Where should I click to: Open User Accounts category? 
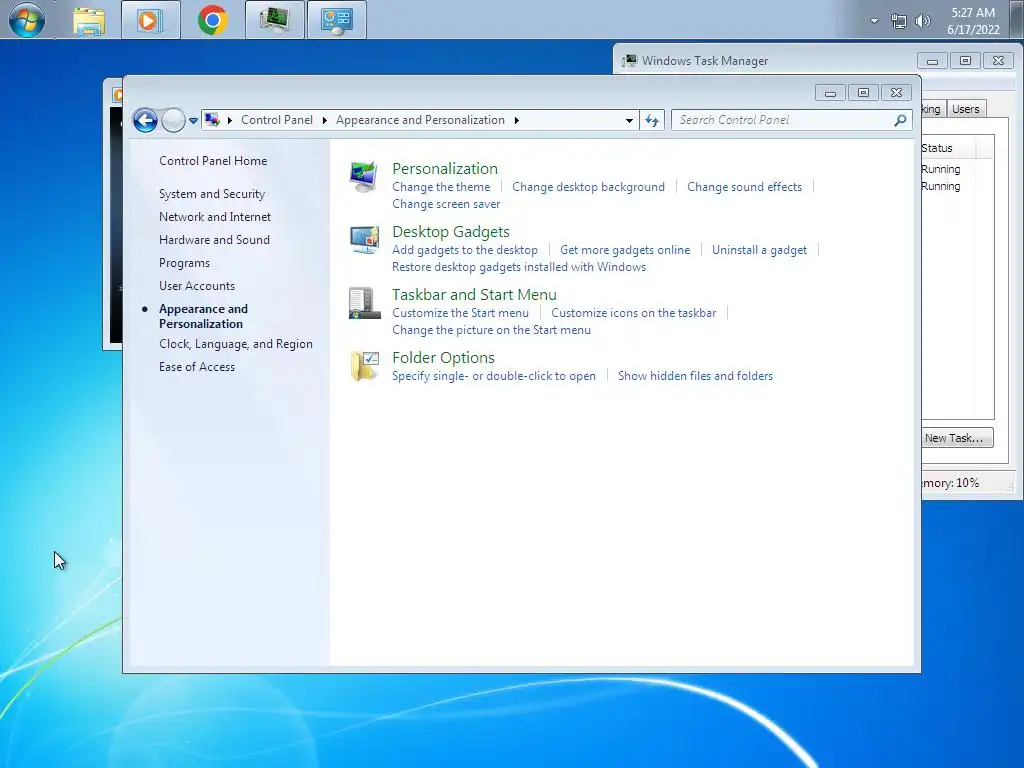(x=197, y=285)
